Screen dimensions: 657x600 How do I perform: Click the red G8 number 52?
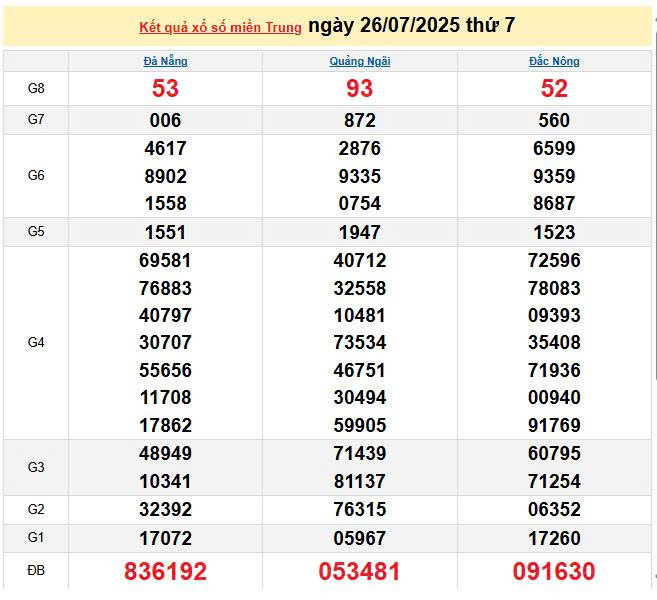point(554,88)
